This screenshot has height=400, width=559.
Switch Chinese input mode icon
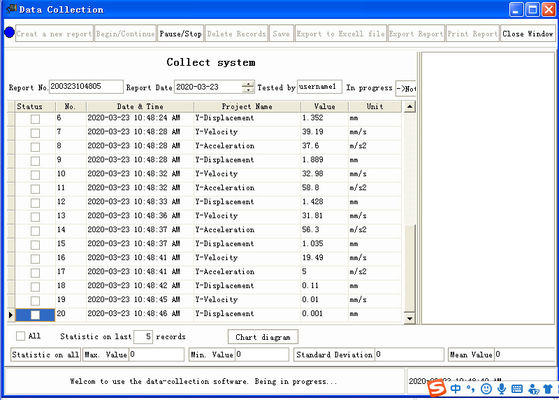pos(456,389)
